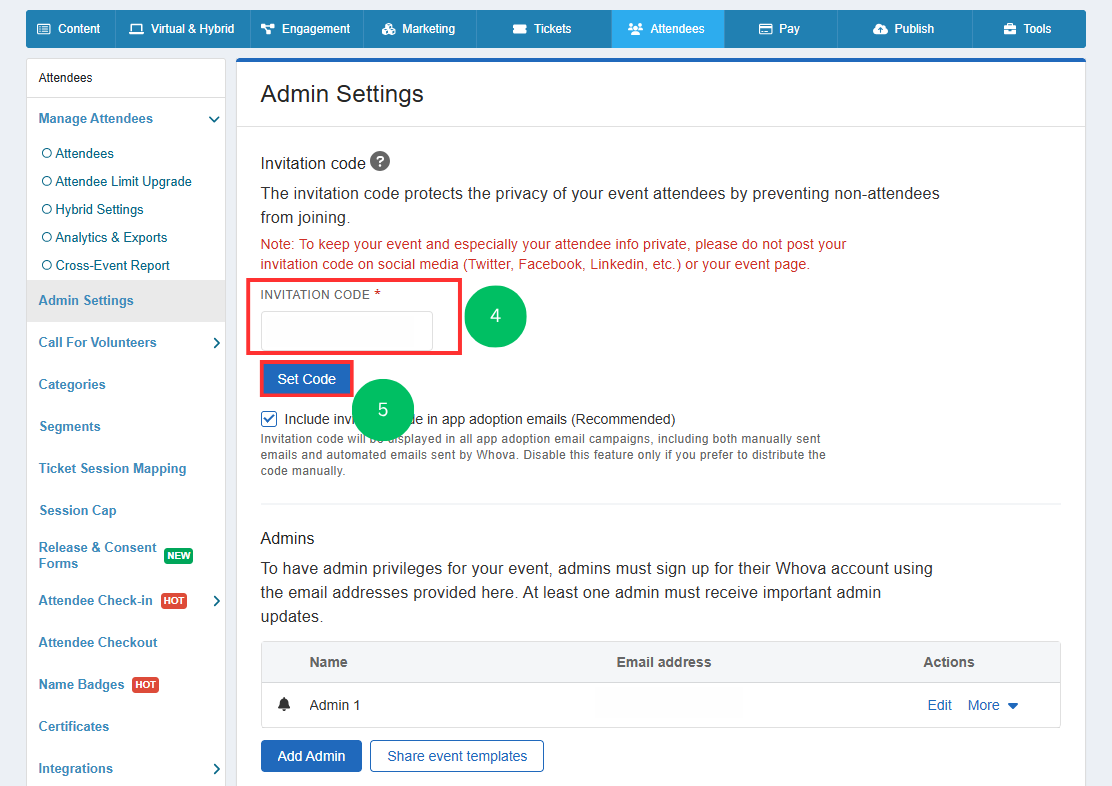Click the Content tab list icon
Viewport: 1112px width, 786px height.
click(44, 29)
